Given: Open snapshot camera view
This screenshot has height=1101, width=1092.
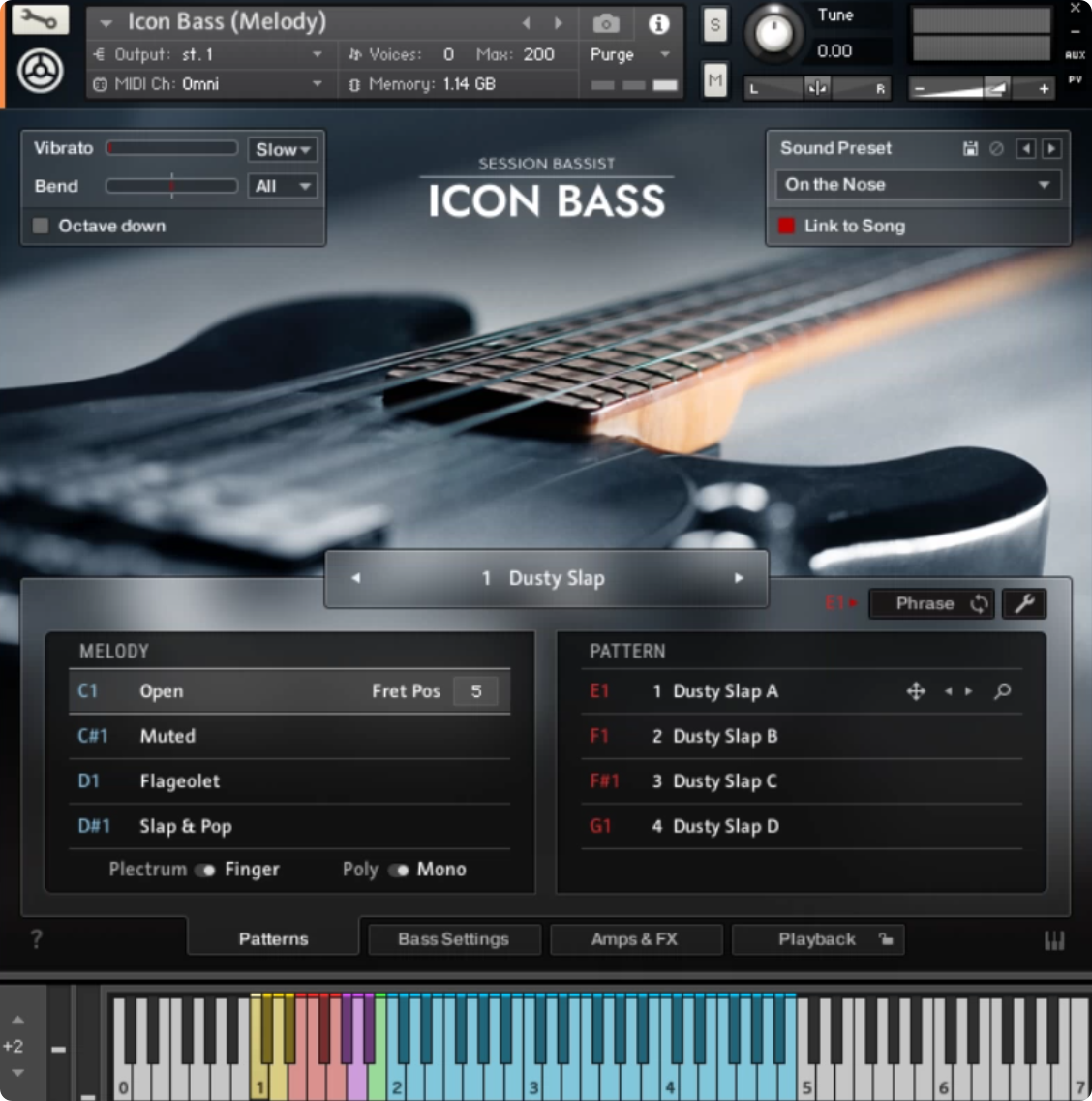Looking at the screenshot, I should coord(606,24).
